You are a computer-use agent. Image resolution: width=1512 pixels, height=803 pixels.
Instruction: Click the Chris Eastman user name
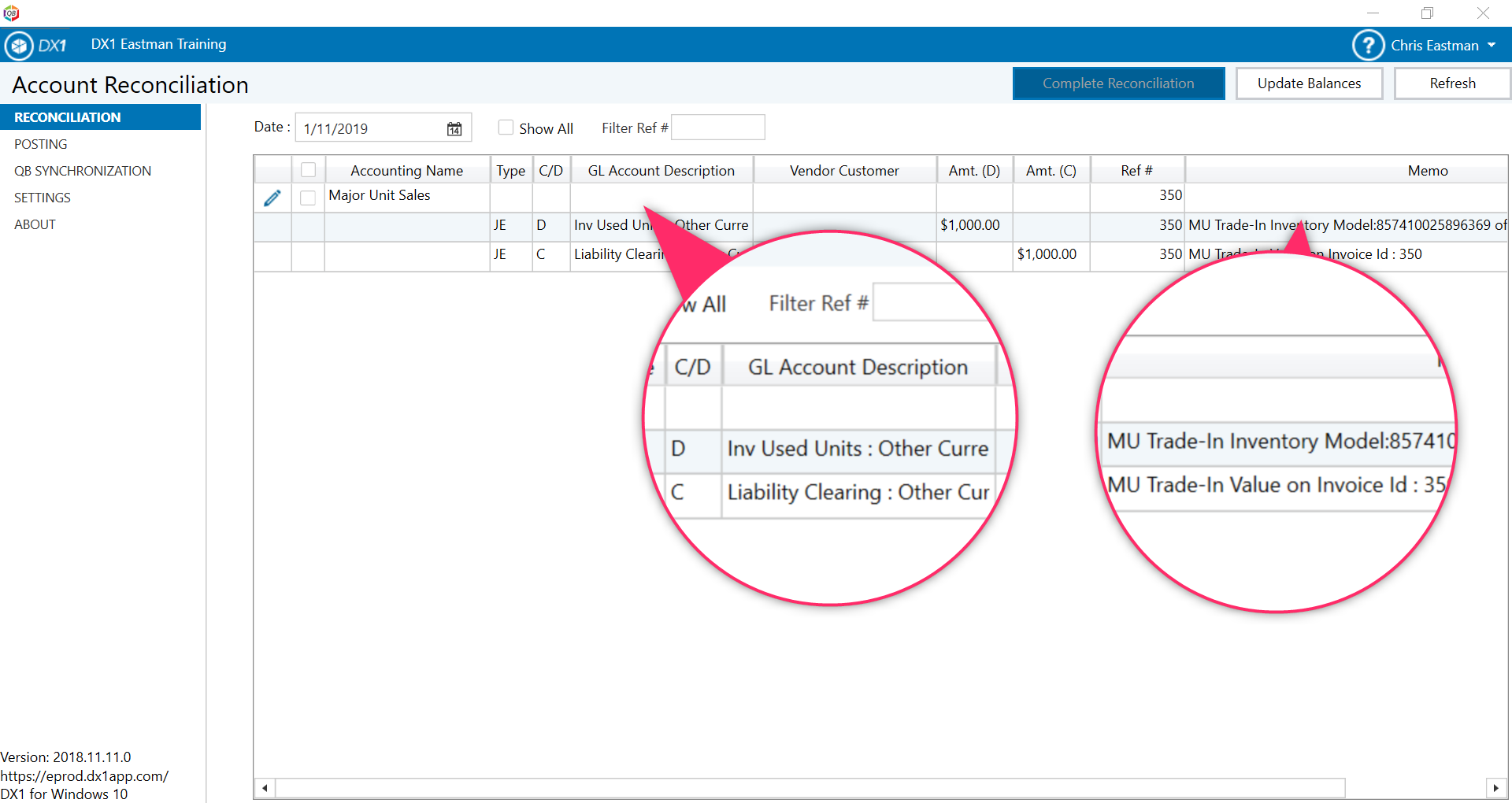[1434, 46]
